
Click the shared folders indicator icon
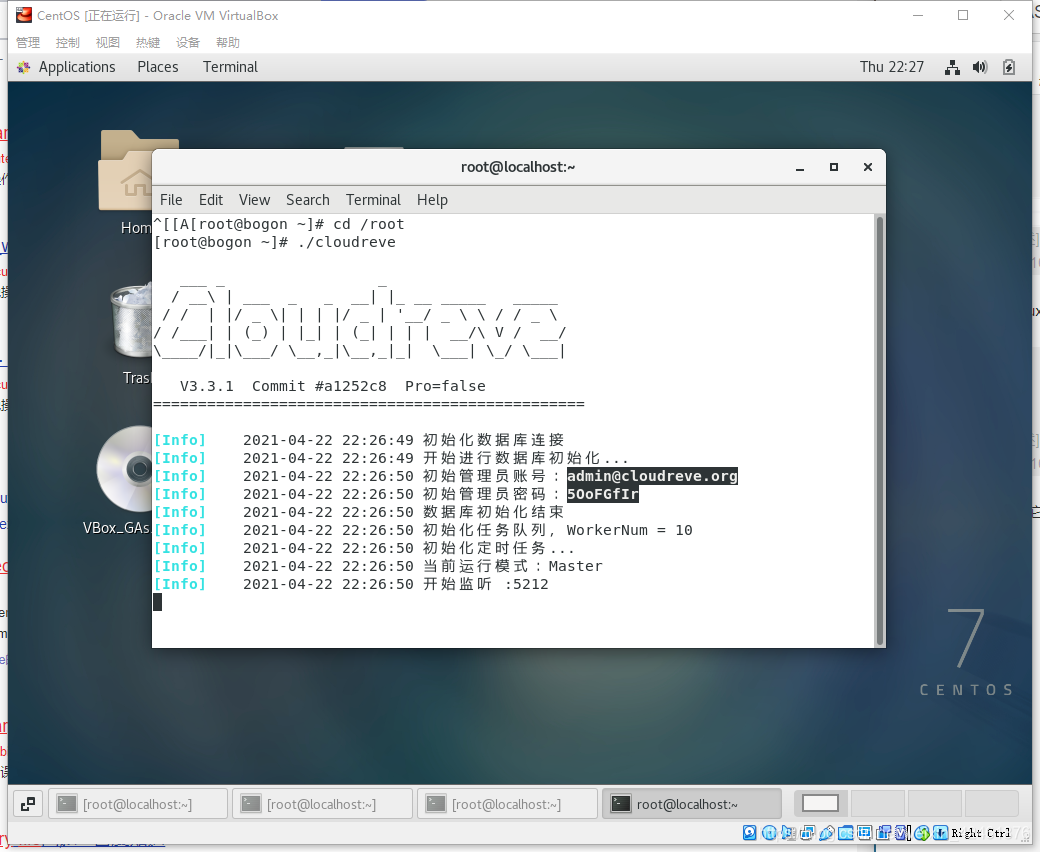(846, 833)
